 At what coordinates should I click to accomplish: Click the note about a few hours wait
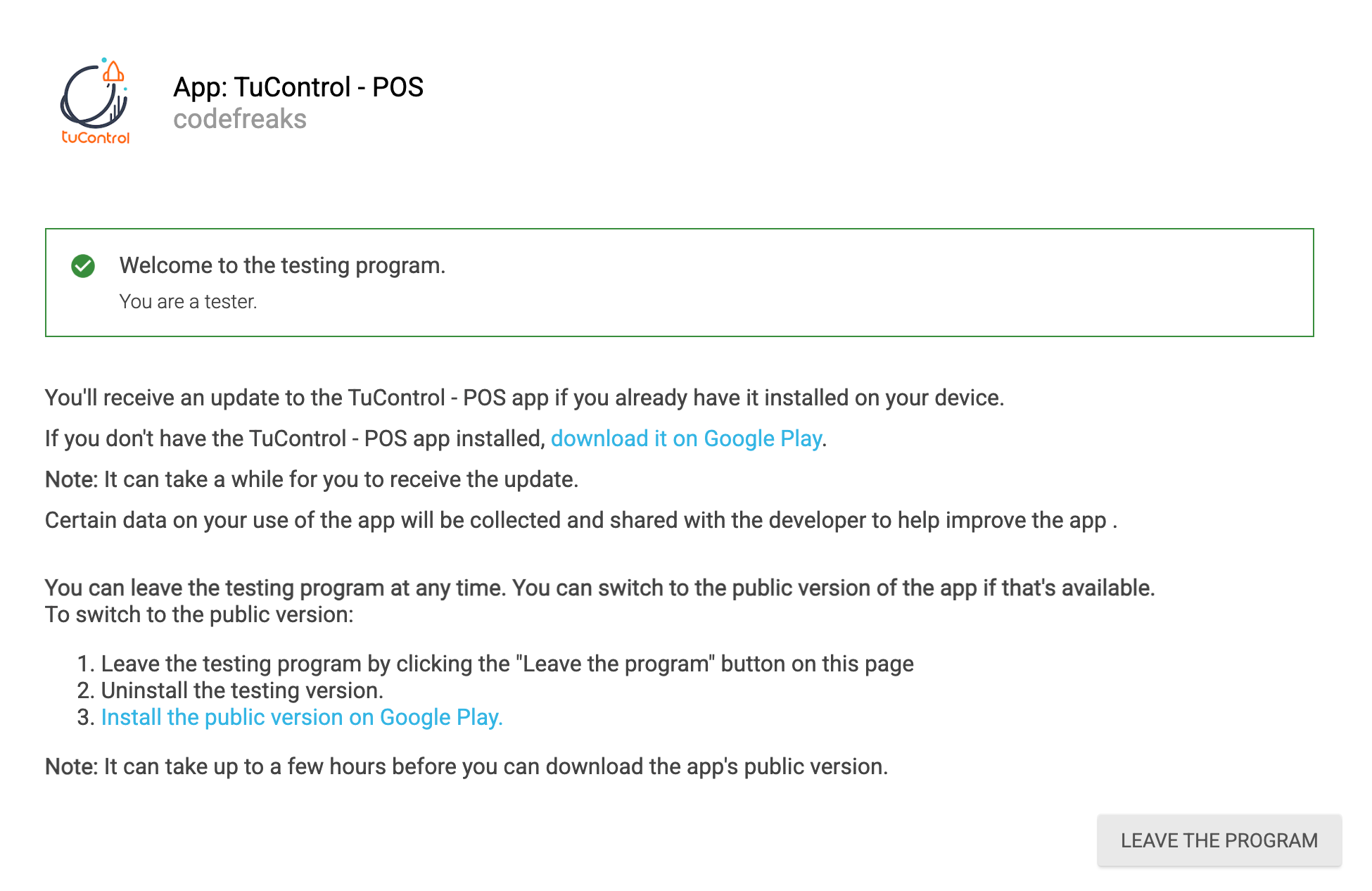tap(466, 766)
